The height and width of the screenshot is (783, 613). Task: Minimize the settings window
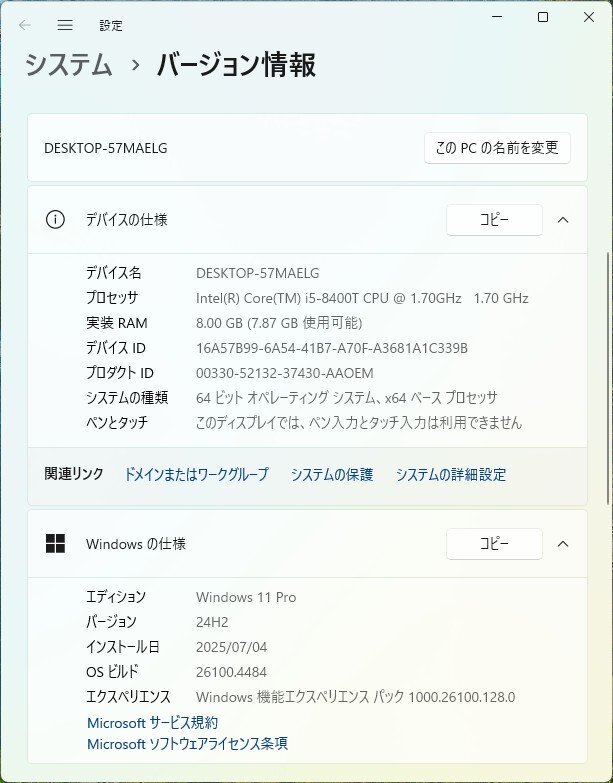point(497,17)
